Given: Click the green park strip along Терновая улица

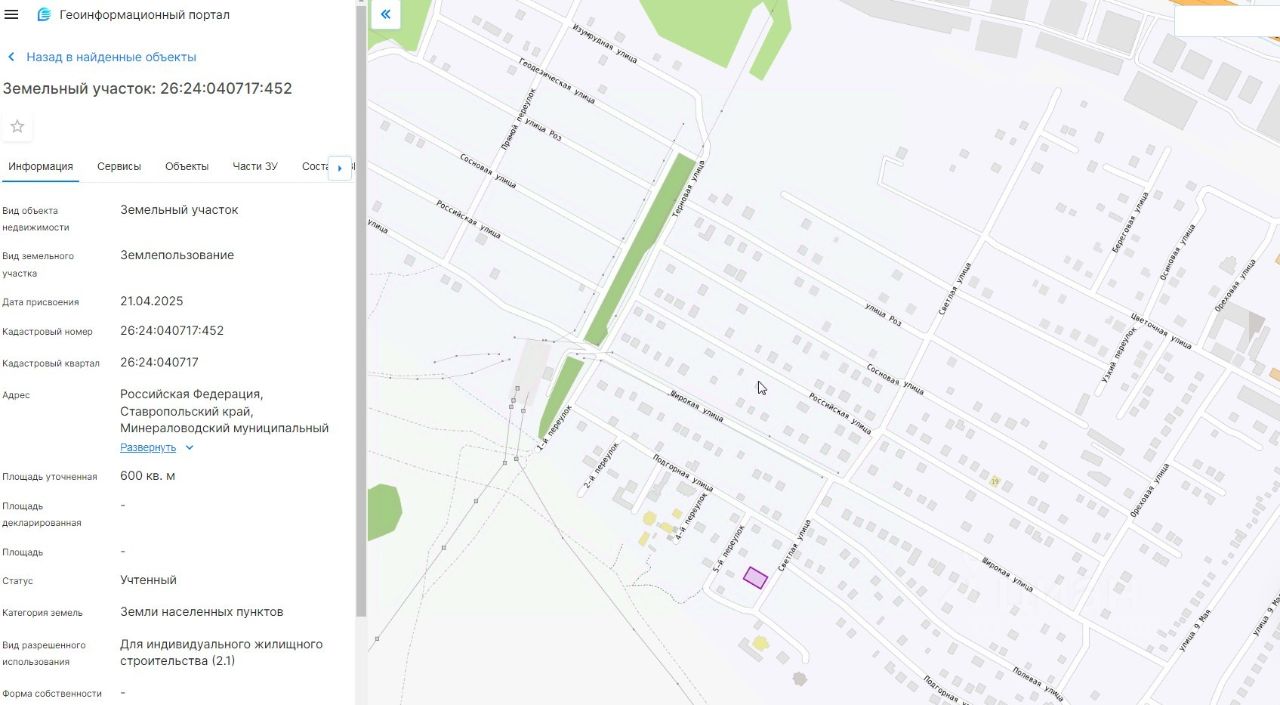Looking at the screenshot, I should click(x=640, y=249).
